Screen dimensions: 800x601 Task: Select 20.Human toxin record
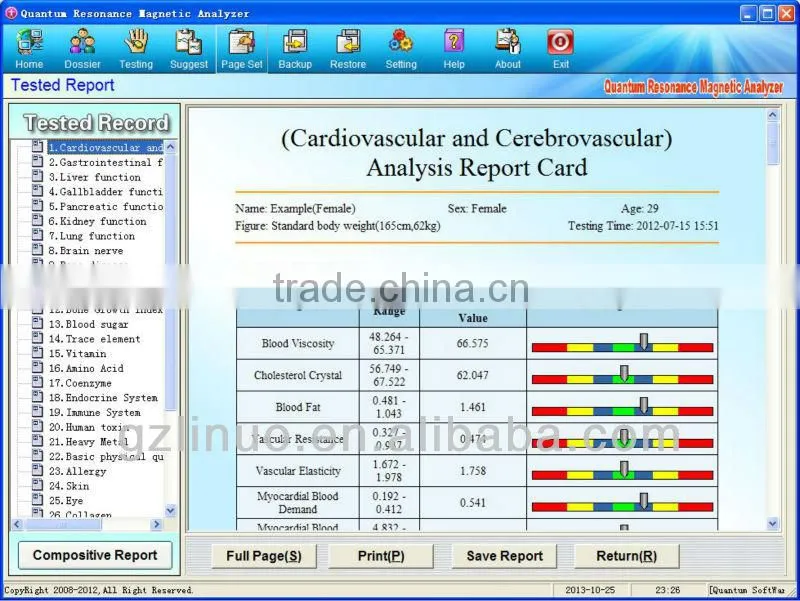coord(88,428)
